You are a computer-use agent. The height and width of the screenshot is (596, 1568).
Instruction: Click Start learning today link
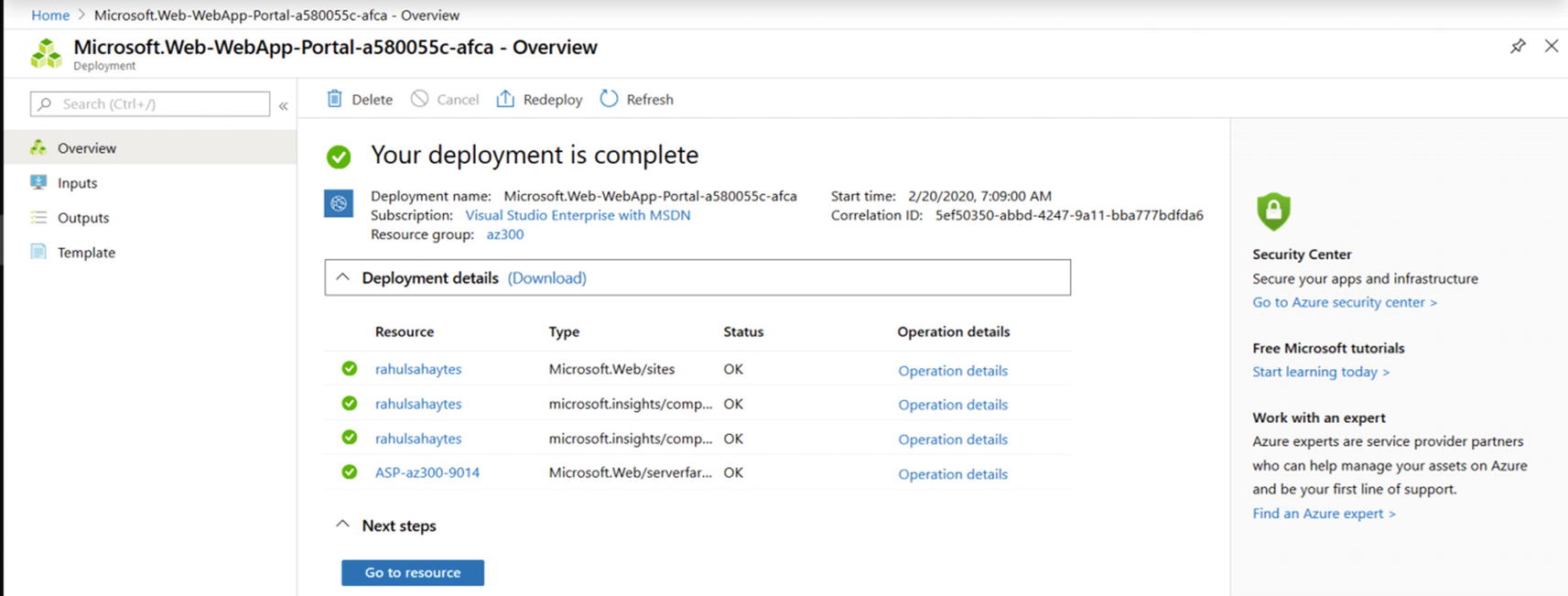1321,372
